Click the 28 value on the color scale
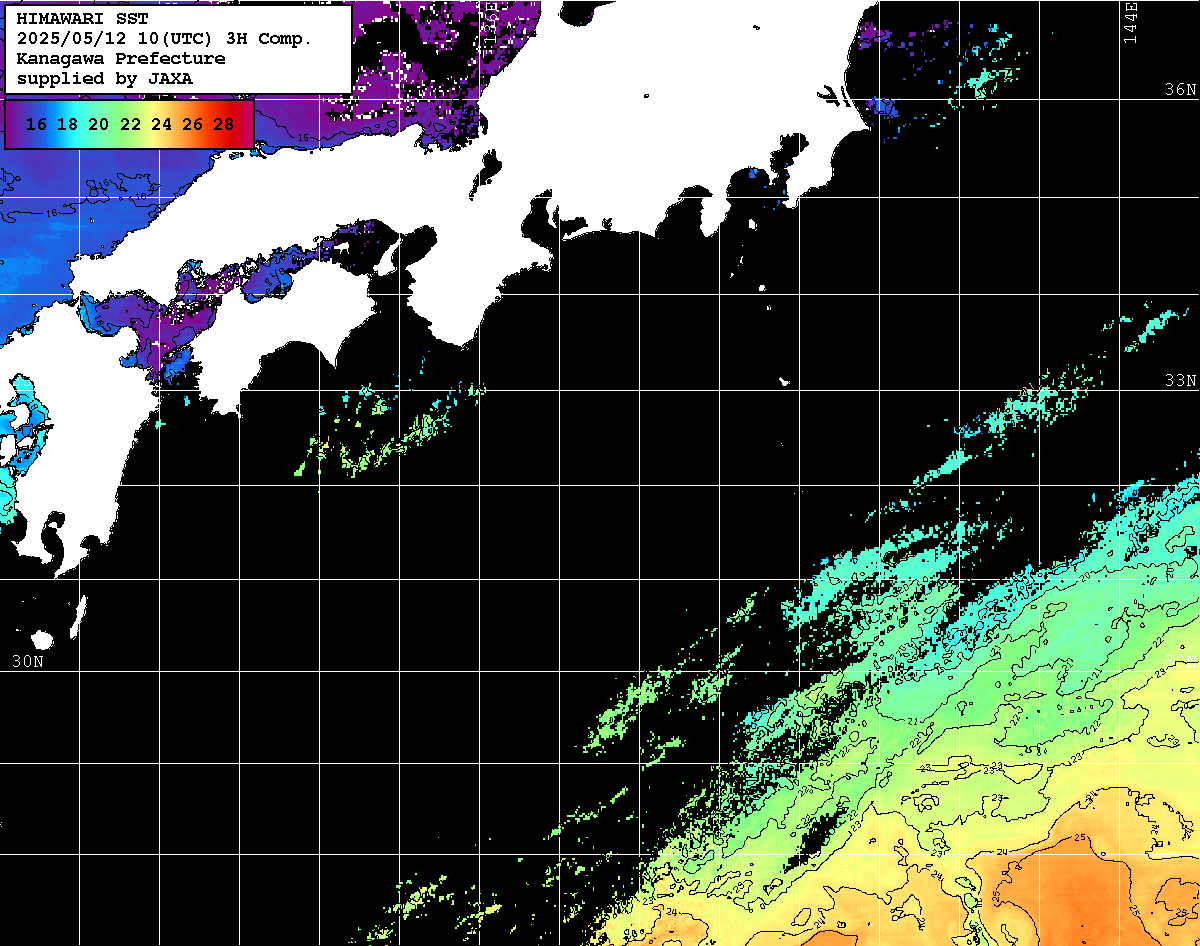1200x946 pixels. pos(223,124)
